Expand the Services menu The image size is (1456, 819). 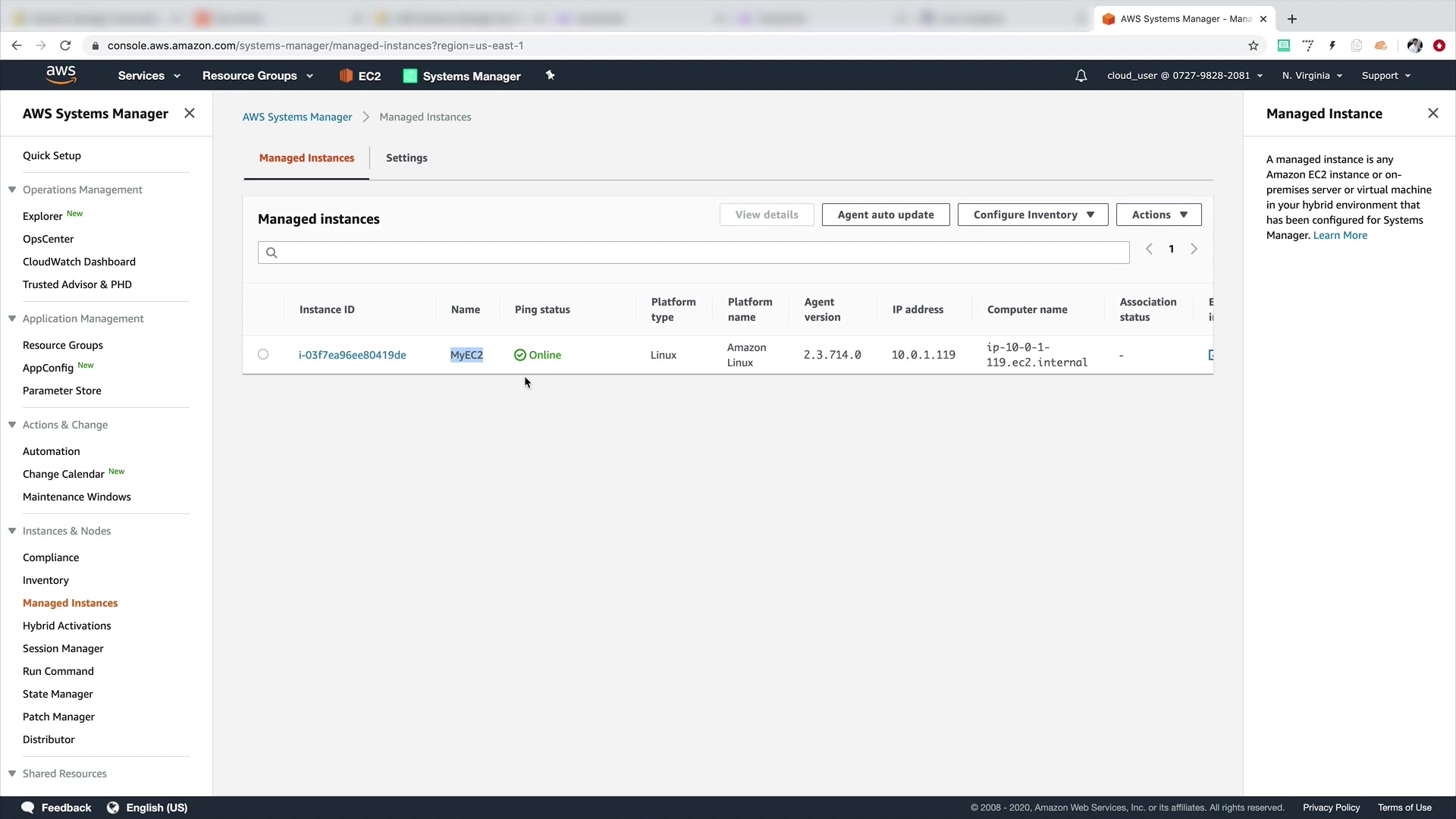tap(149, 76)
